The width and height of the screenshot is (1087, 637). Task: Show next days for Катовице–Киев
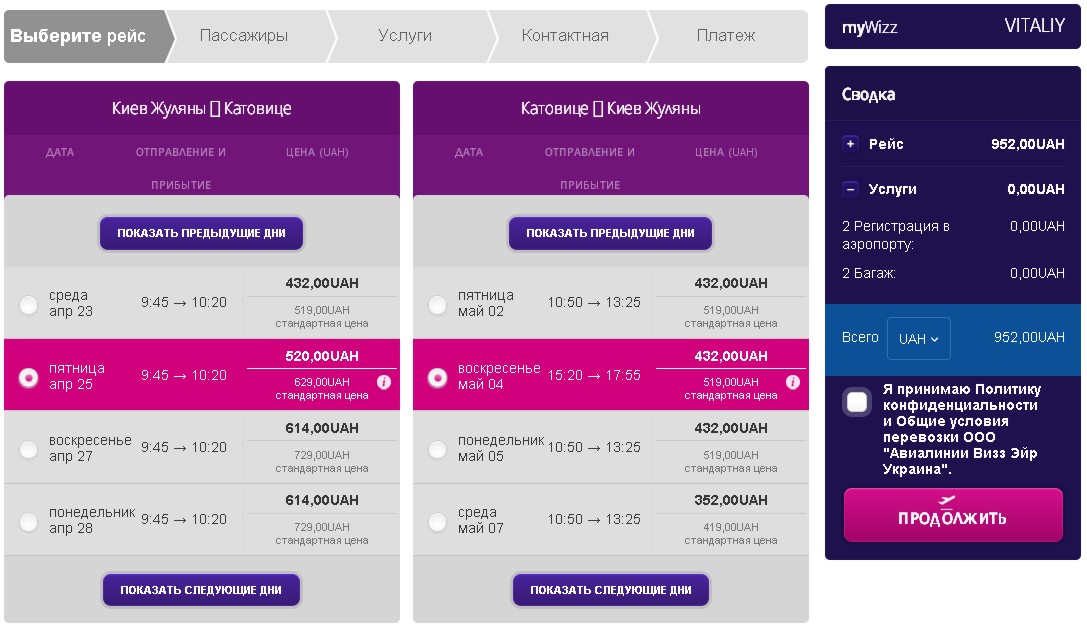tap(611, 590)
